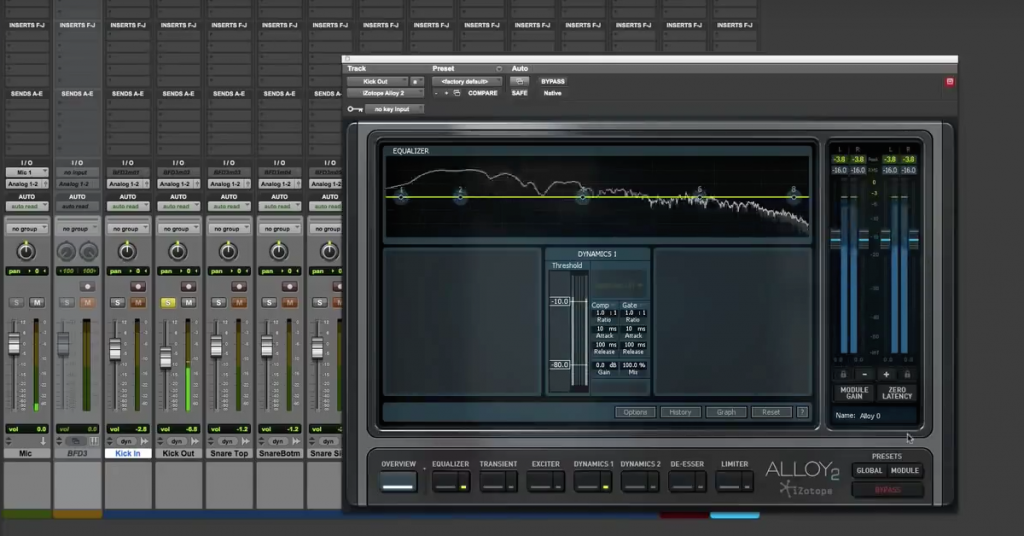Screen dimensions: 1024x536
Task: Open the no key input dropdown
Action: (394, 109)
